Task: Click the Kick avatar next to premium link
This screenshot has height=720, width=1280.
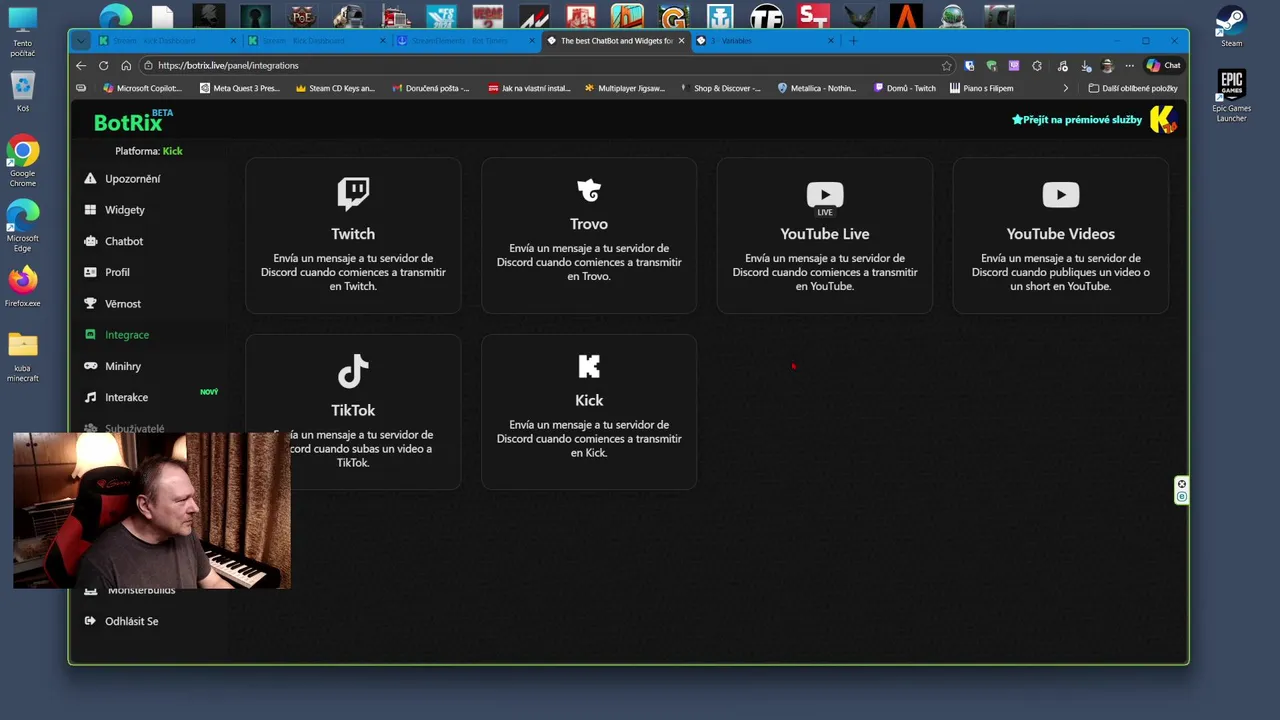Action: point(1163,120)
